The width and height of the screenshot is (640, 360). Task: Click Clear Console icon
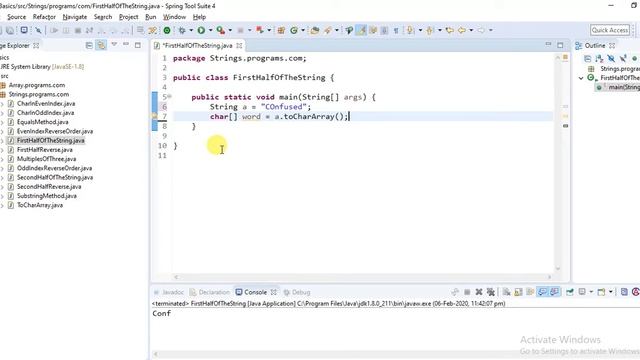(x=507, y=292)
